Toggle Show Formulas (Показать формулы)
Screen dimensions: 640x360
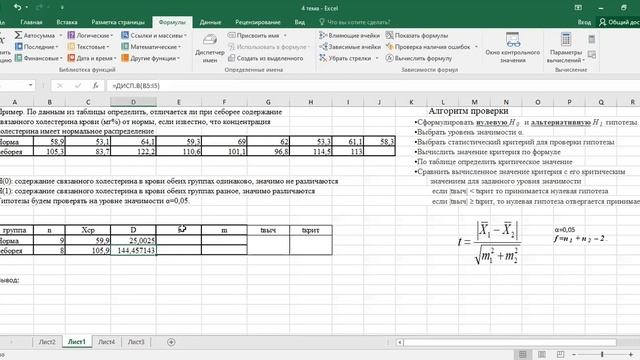pyautogui.click(x=416, y=36)
